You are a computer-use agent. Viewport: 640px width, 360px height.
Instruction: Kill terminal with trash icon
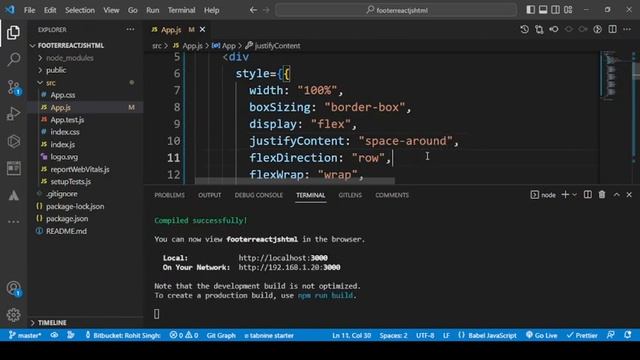tap(602, 195)
